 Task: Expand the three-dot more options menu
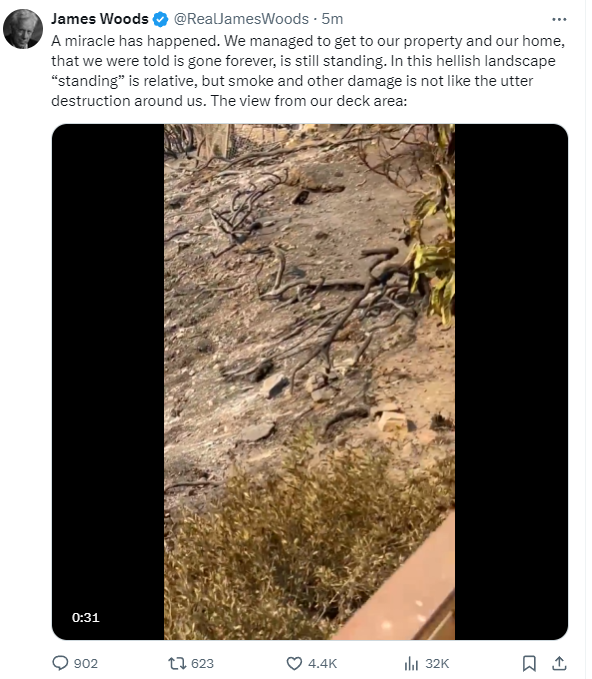click(559, 19)
